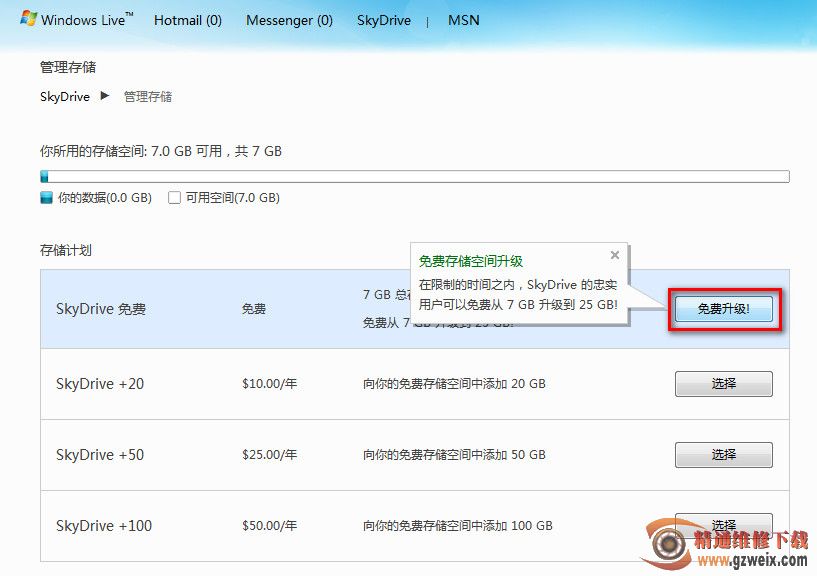Click the SkyDrive +50 plan name

point(100,455)
